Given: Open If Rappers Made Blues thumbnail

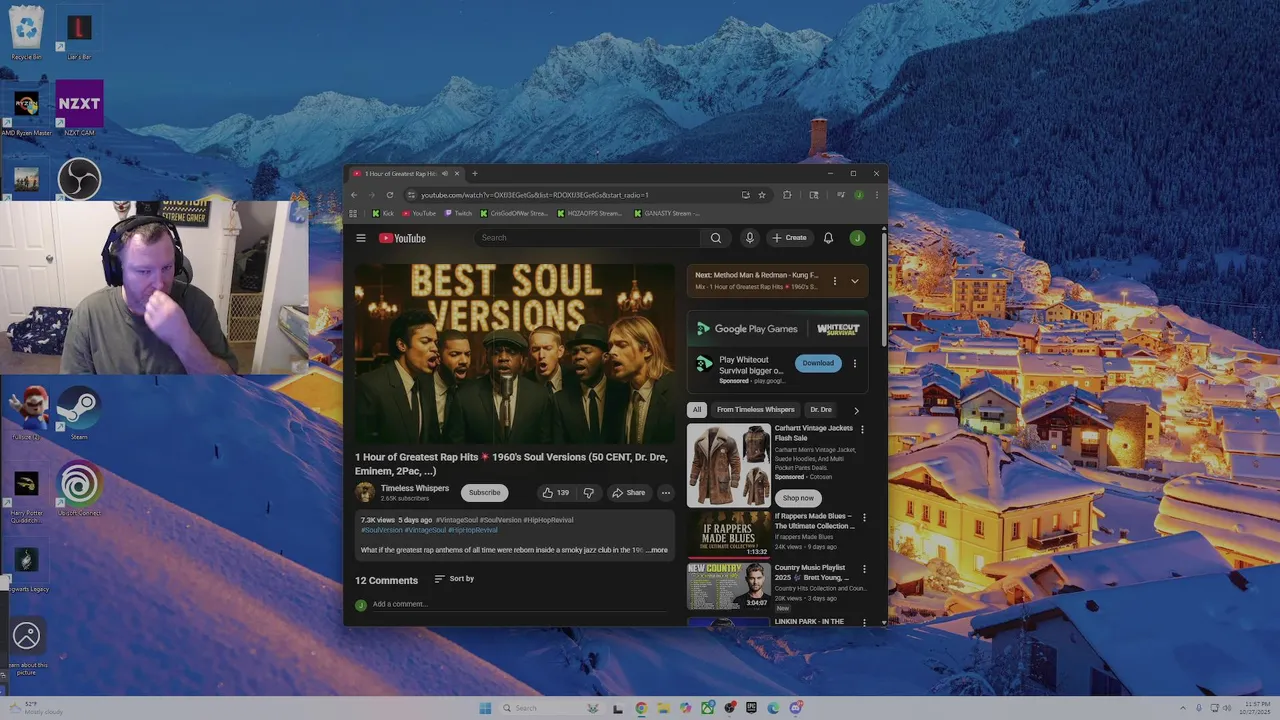Looking at the screenshot, I should [x=729, y=534].
